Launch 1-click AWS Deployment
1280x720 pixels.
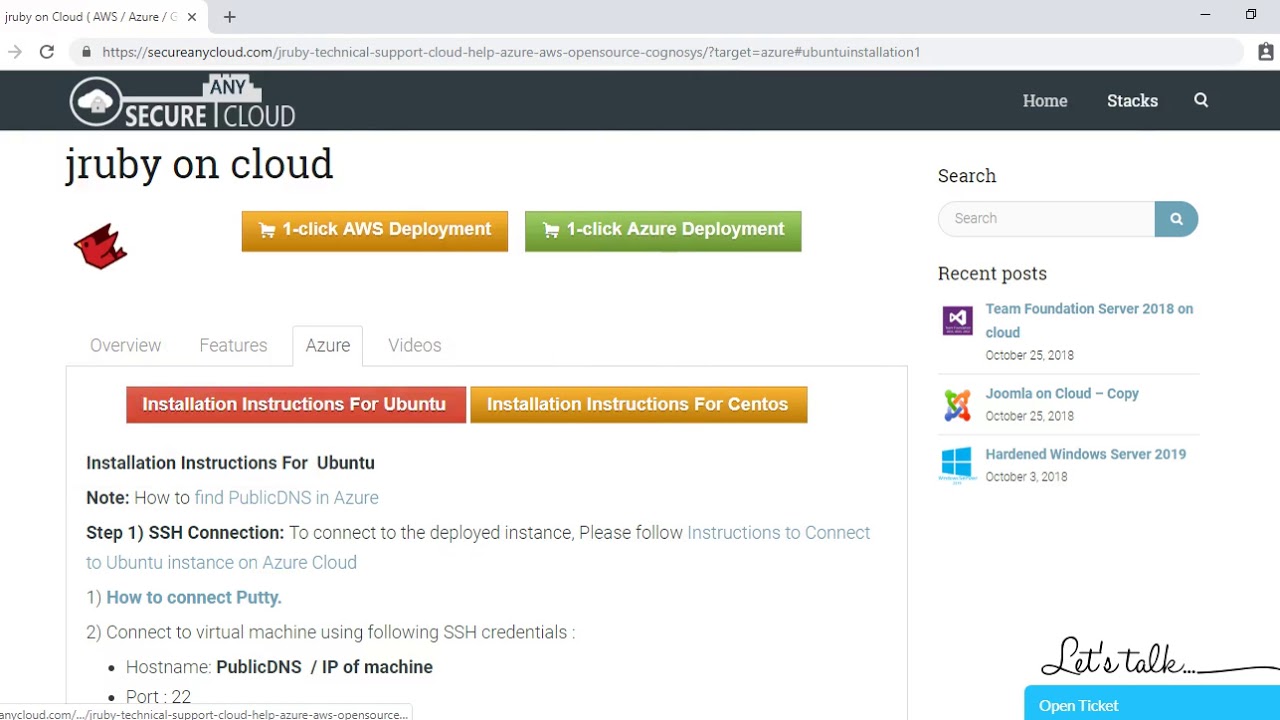[375, 231]
